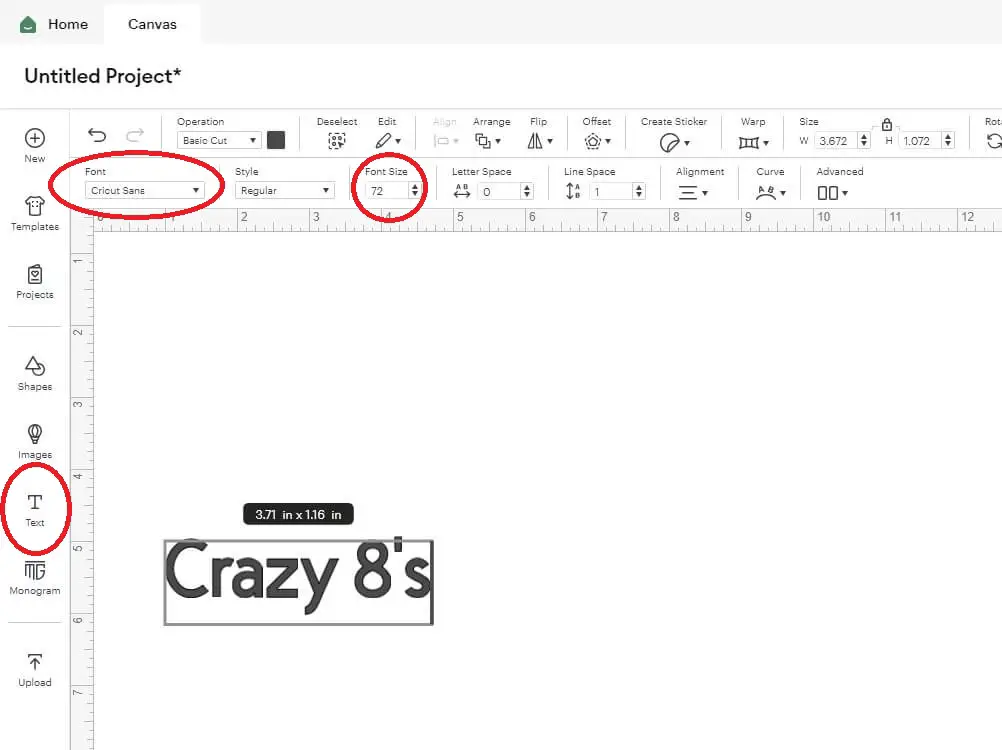Click the Letter Space icon
The image size is (1002, 750).
coord(461,191)
